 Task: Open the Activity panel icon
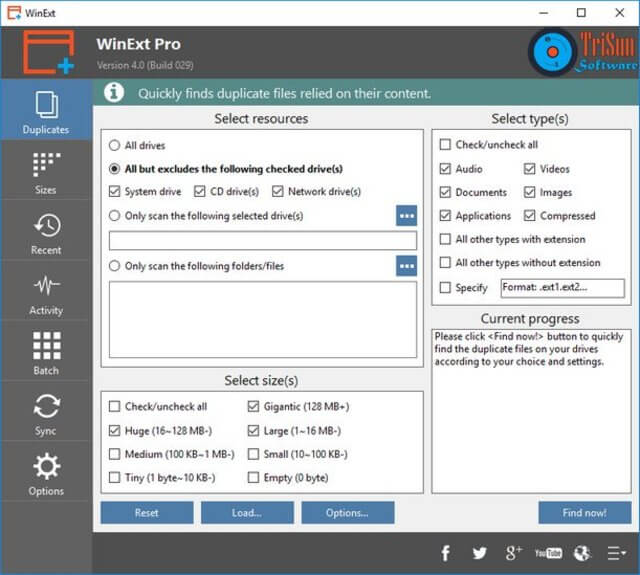point(47,285)
